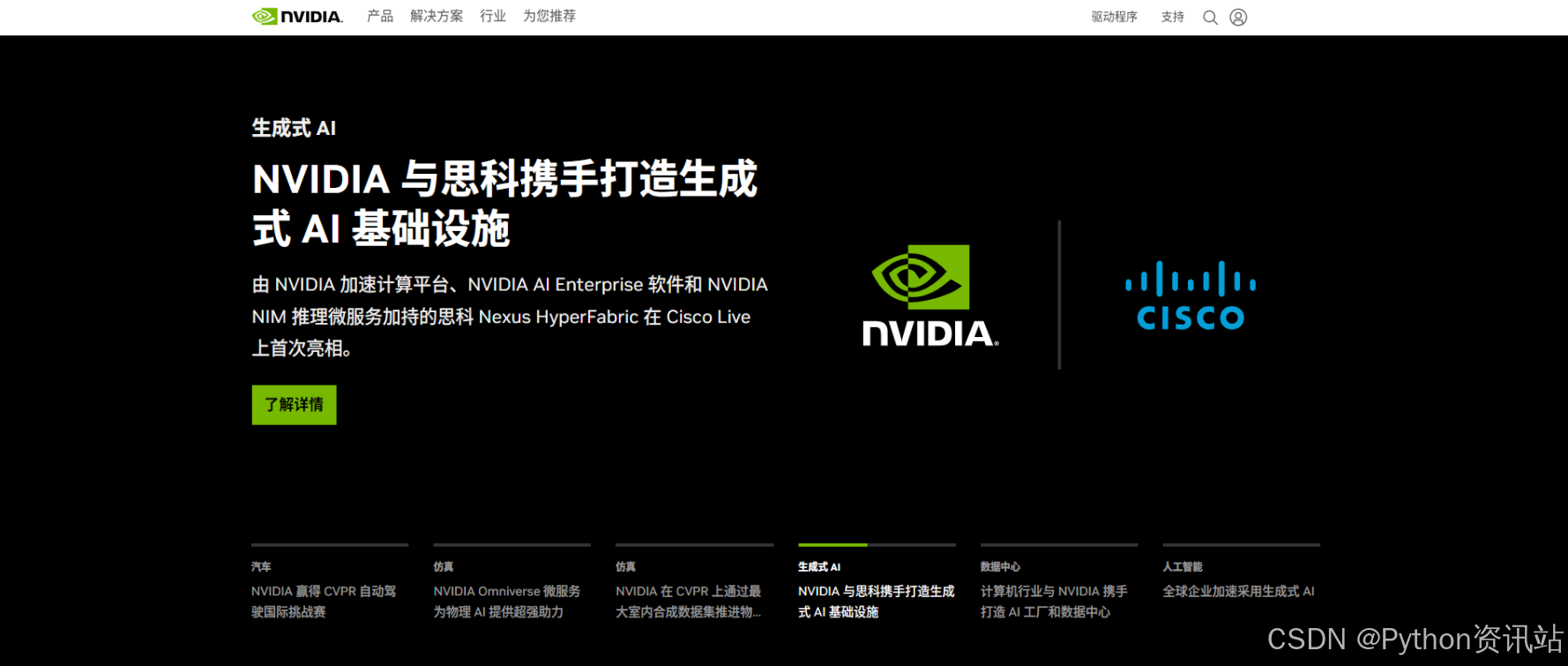
Task: Click the Cisco logo in banner
Action: 1191,296
